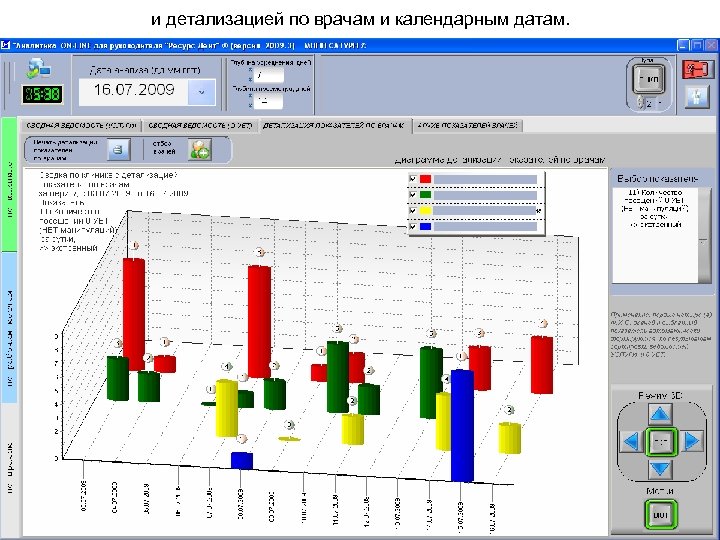
Task: Open the indicators analysis fourth tab
Action: tap(468, 125)
